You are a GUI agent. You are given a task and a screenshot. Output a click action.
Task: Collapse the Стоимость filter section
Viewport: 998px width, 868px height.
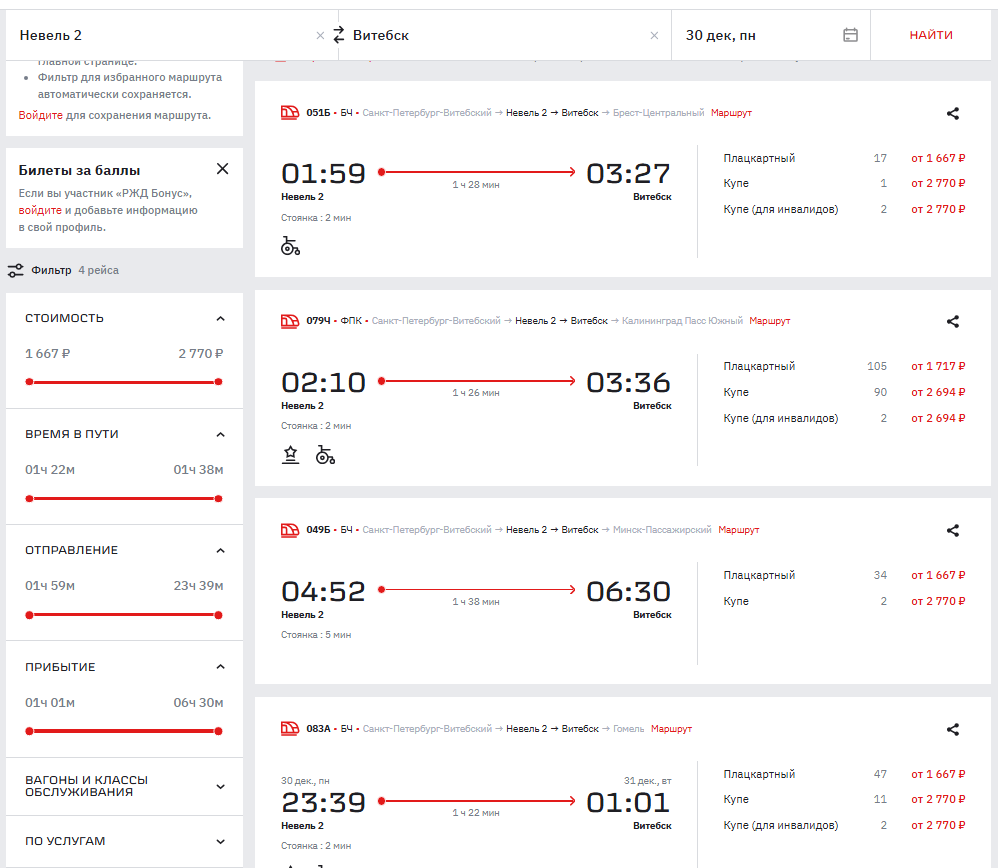220,318
